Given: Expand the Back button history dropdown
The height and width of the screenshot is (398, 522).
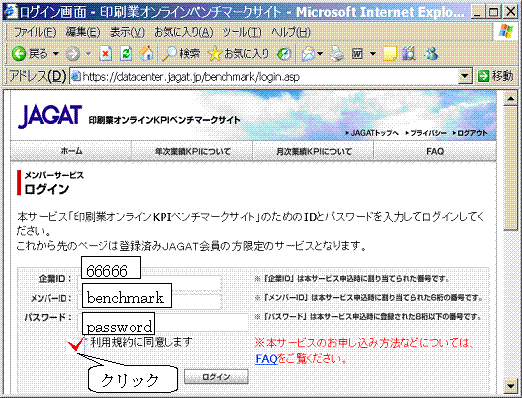Looking at the screenshot, I should click(56, 54).
